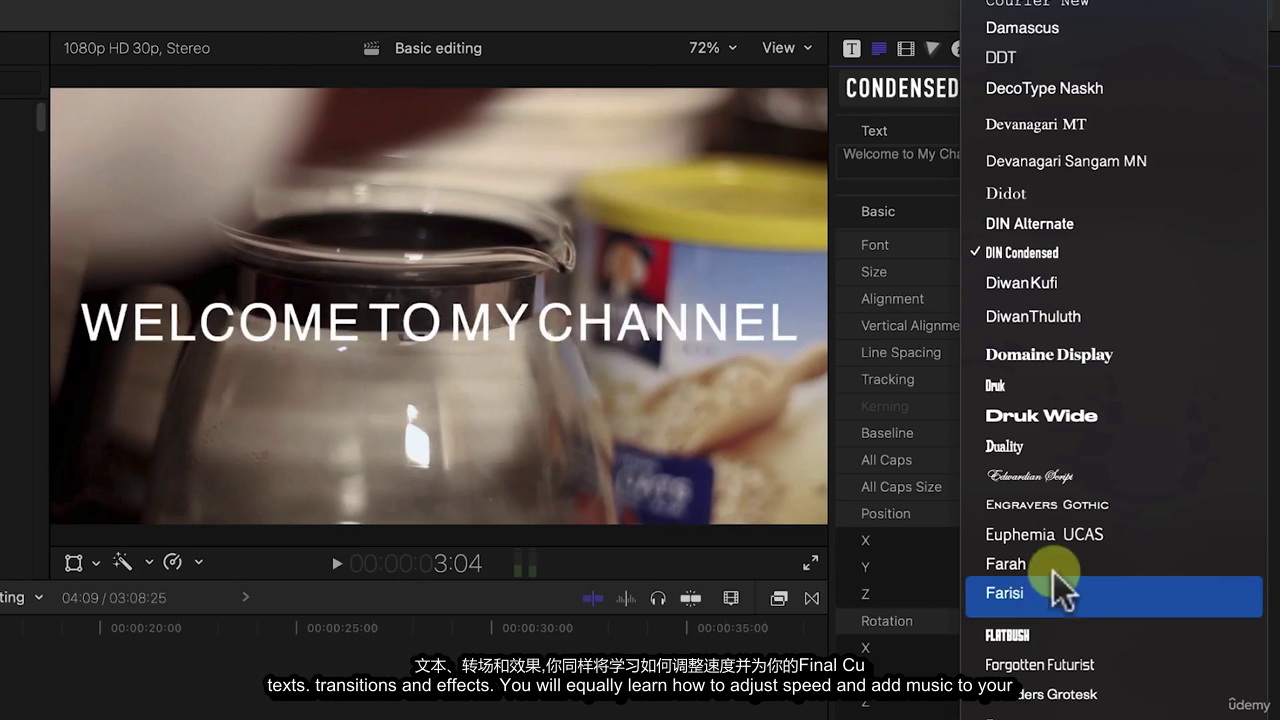Screen dimensions: 1280x720
Task: Open the Video inspector filmstrip icon
Action: tap(906, 48)
